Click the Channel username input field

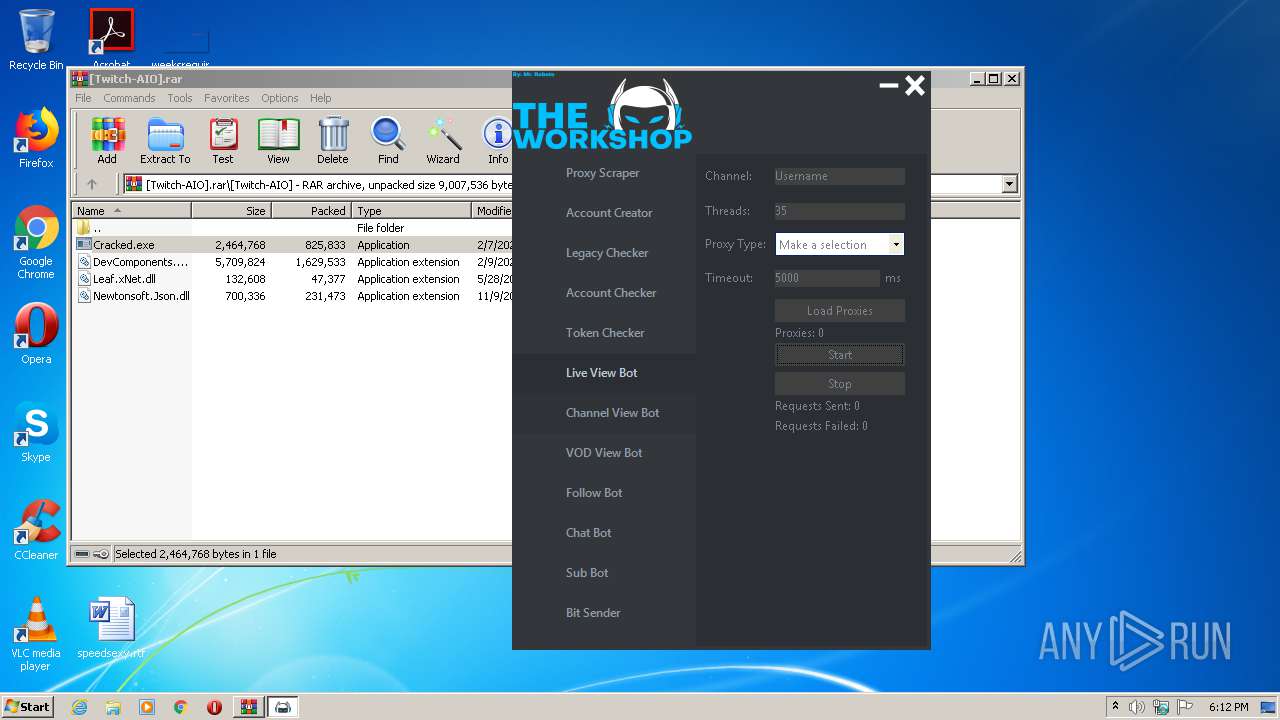[840, 176]
